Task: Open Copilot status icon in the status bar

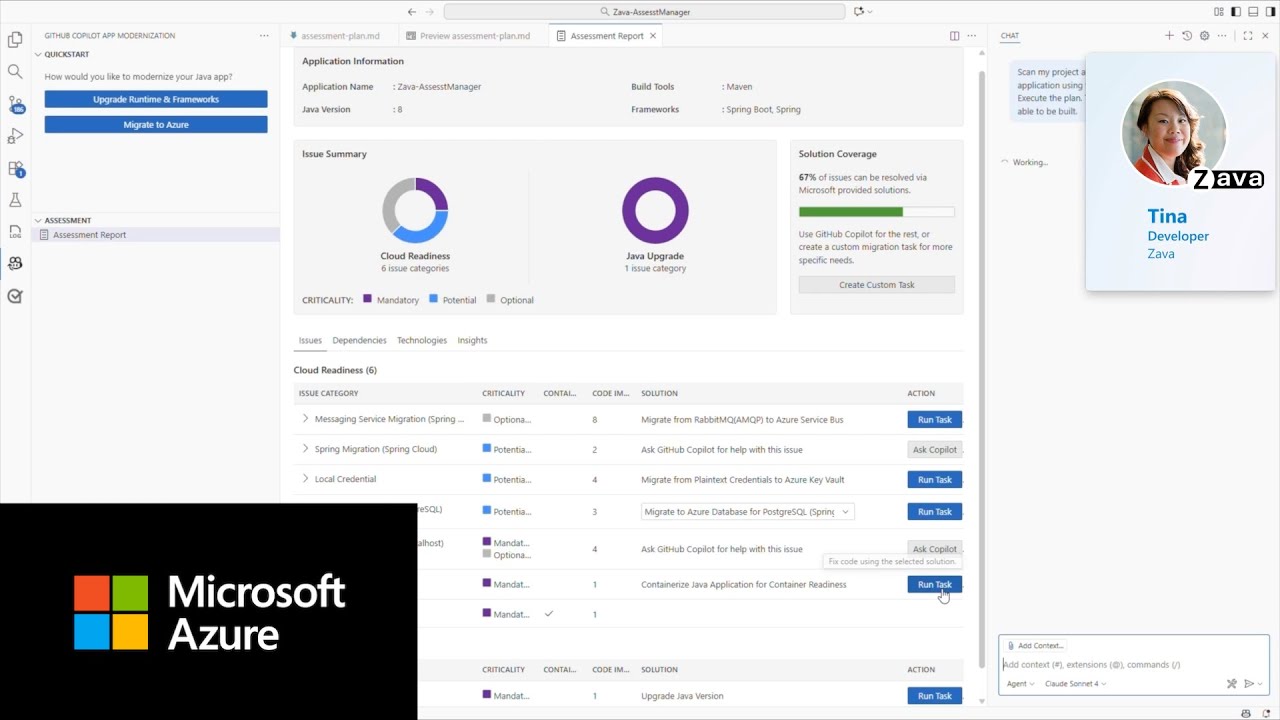Action: click(x=1246, y=713)
